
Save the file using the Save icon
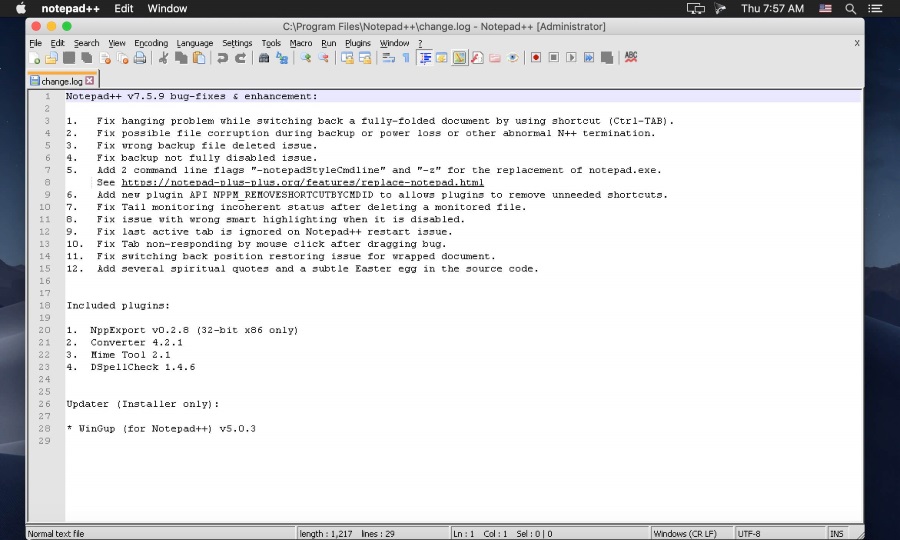click(69, 58)
